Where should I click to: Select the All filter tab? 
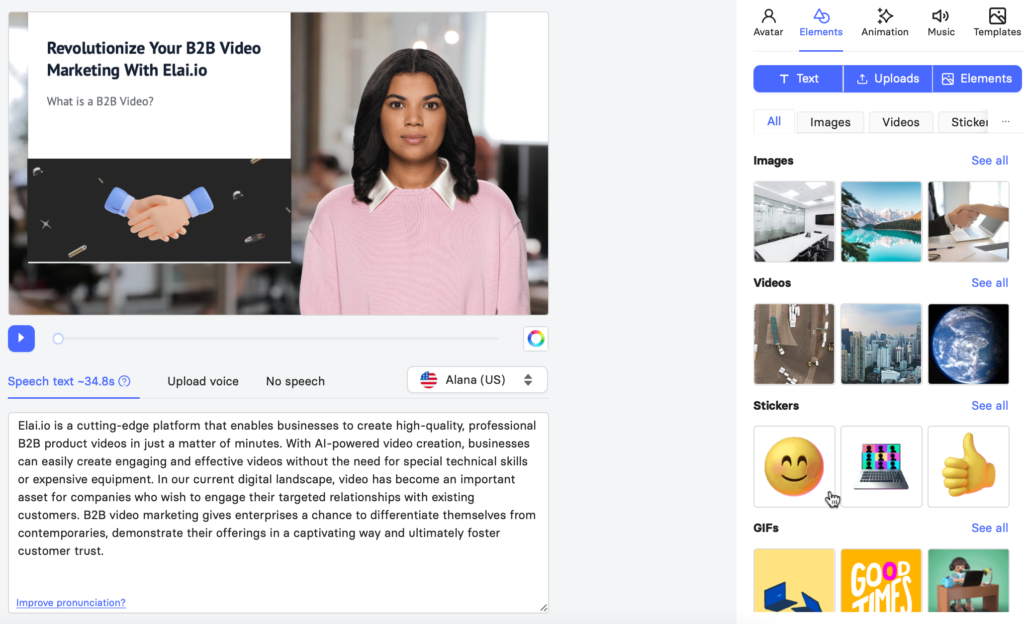[774, 121]
